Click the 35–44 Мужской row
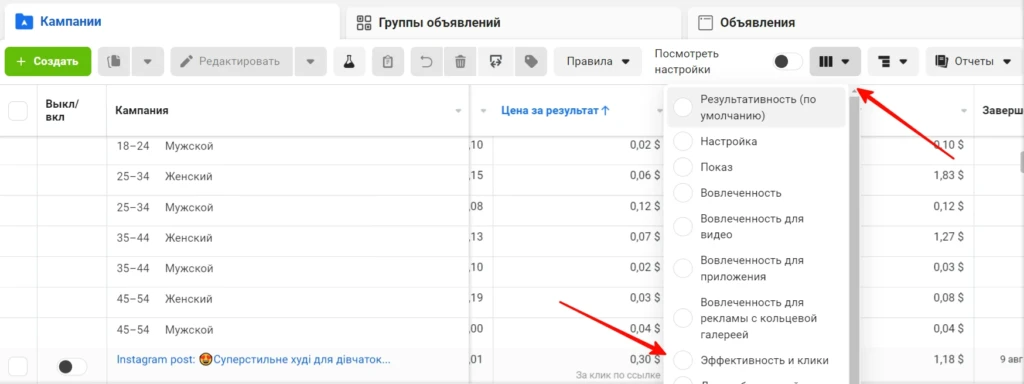The height and width of the screenshot is (384, 1024). coord(164,268)
